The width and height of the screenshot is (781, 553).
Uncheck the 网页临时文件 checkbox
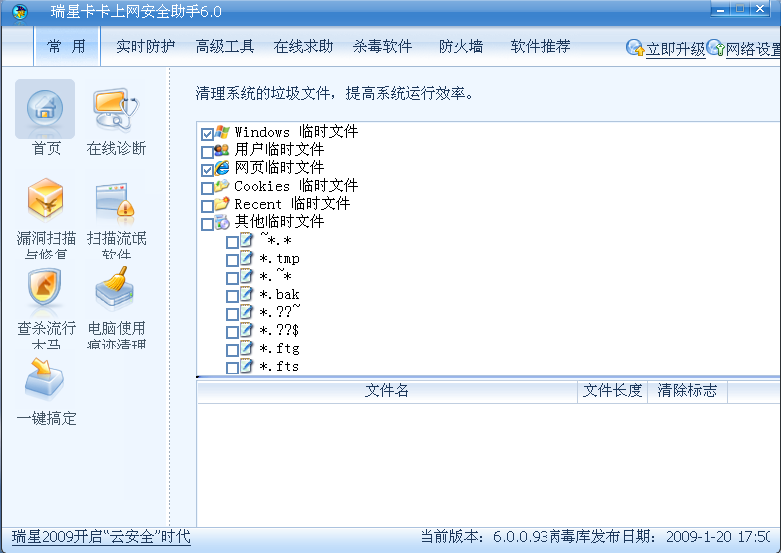pos(207,170)
